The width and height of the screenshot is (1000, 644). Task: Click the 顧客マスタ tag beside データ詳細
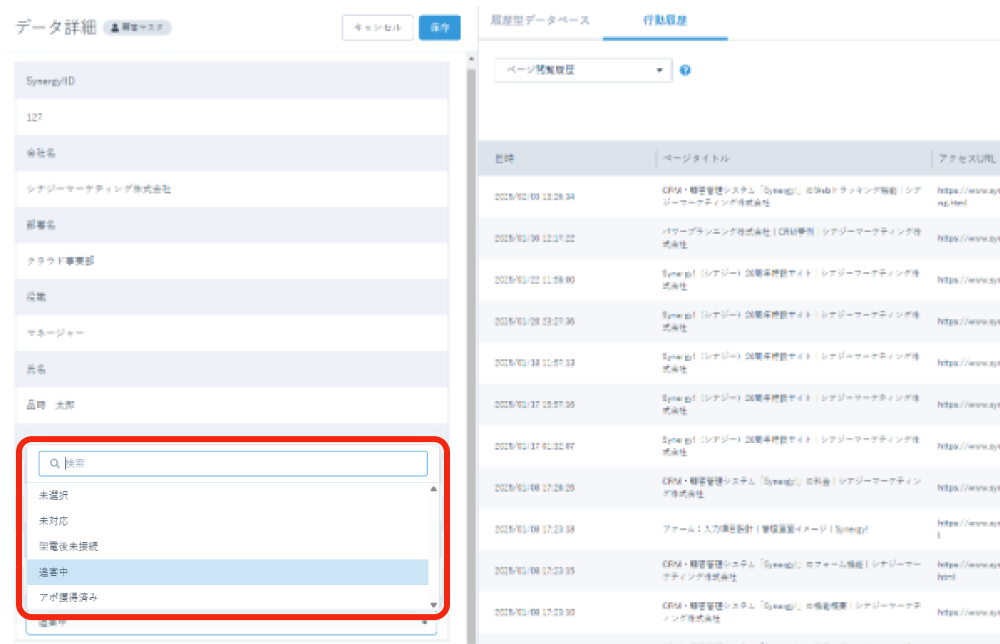[x=137, y=28]
